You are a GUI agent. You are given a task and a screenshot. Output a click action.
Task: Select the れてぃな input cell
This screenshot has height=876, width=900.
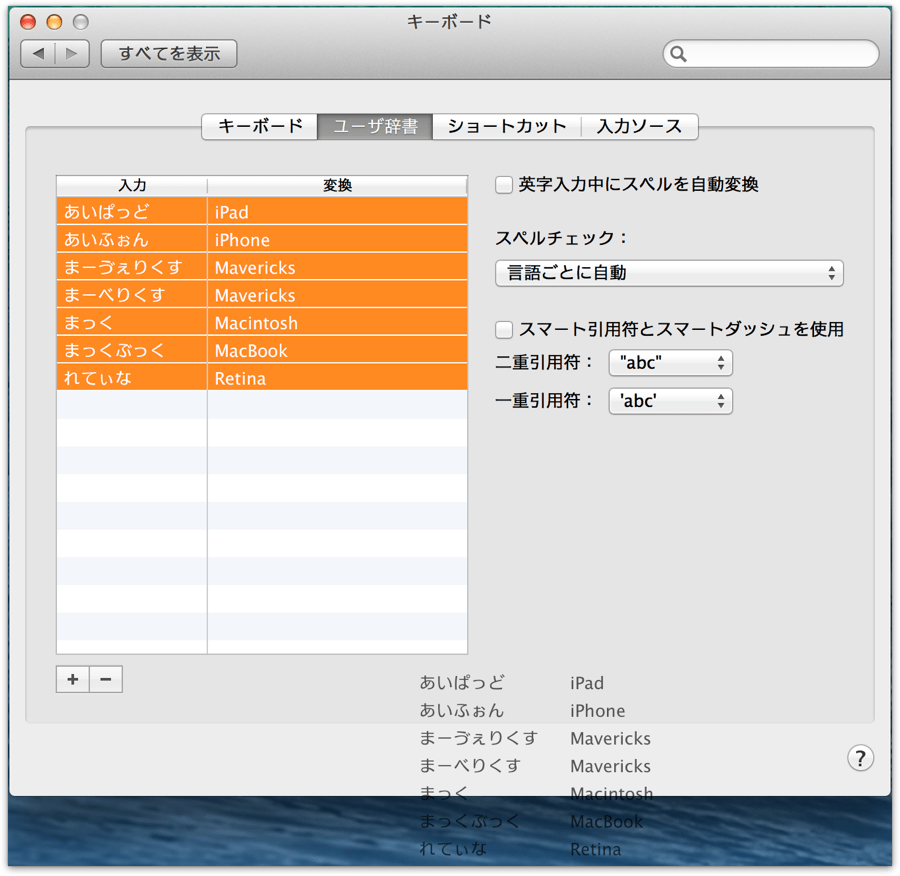tap(131, 377)
